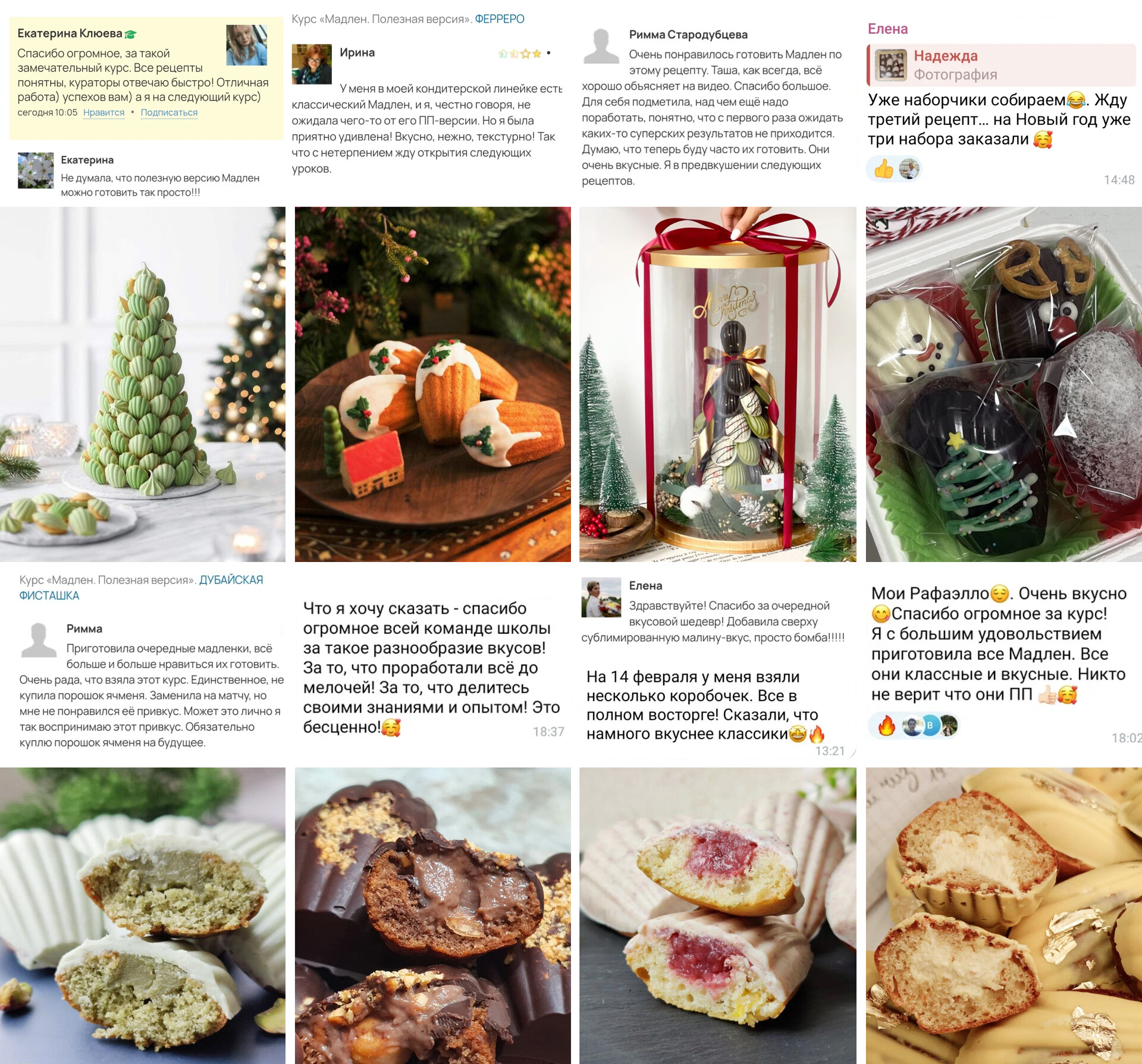Click the fire reaction under the Raffaello message
Screen dimensions: 1142x1064
point(886,726)
